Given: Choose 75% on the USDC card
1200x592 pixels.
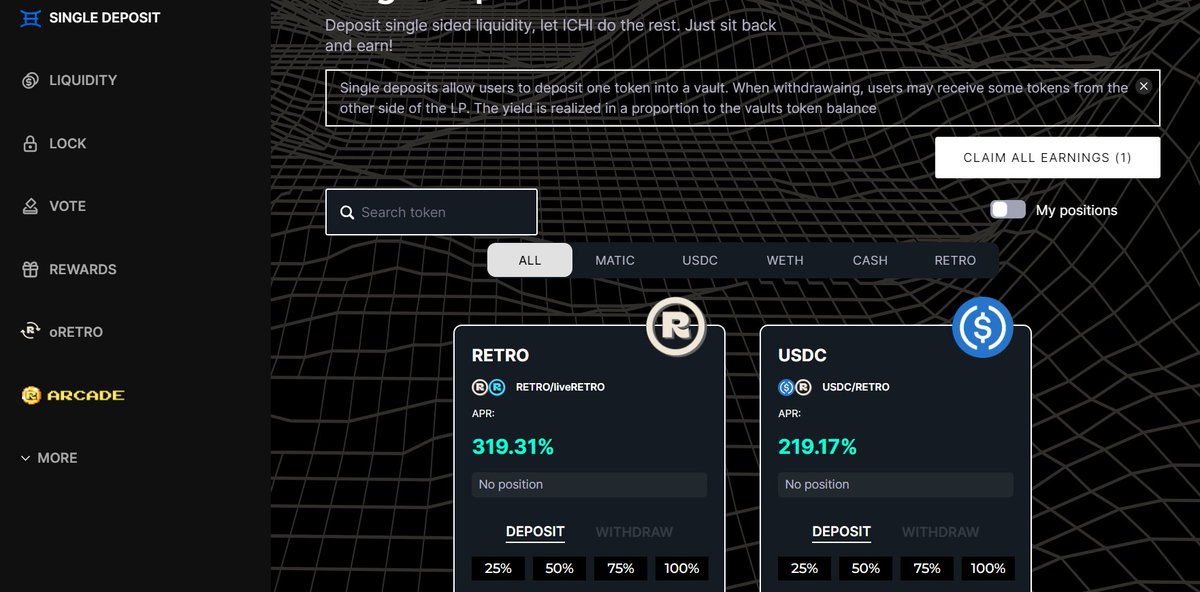Looking at the screenshot, I should 926,568.
